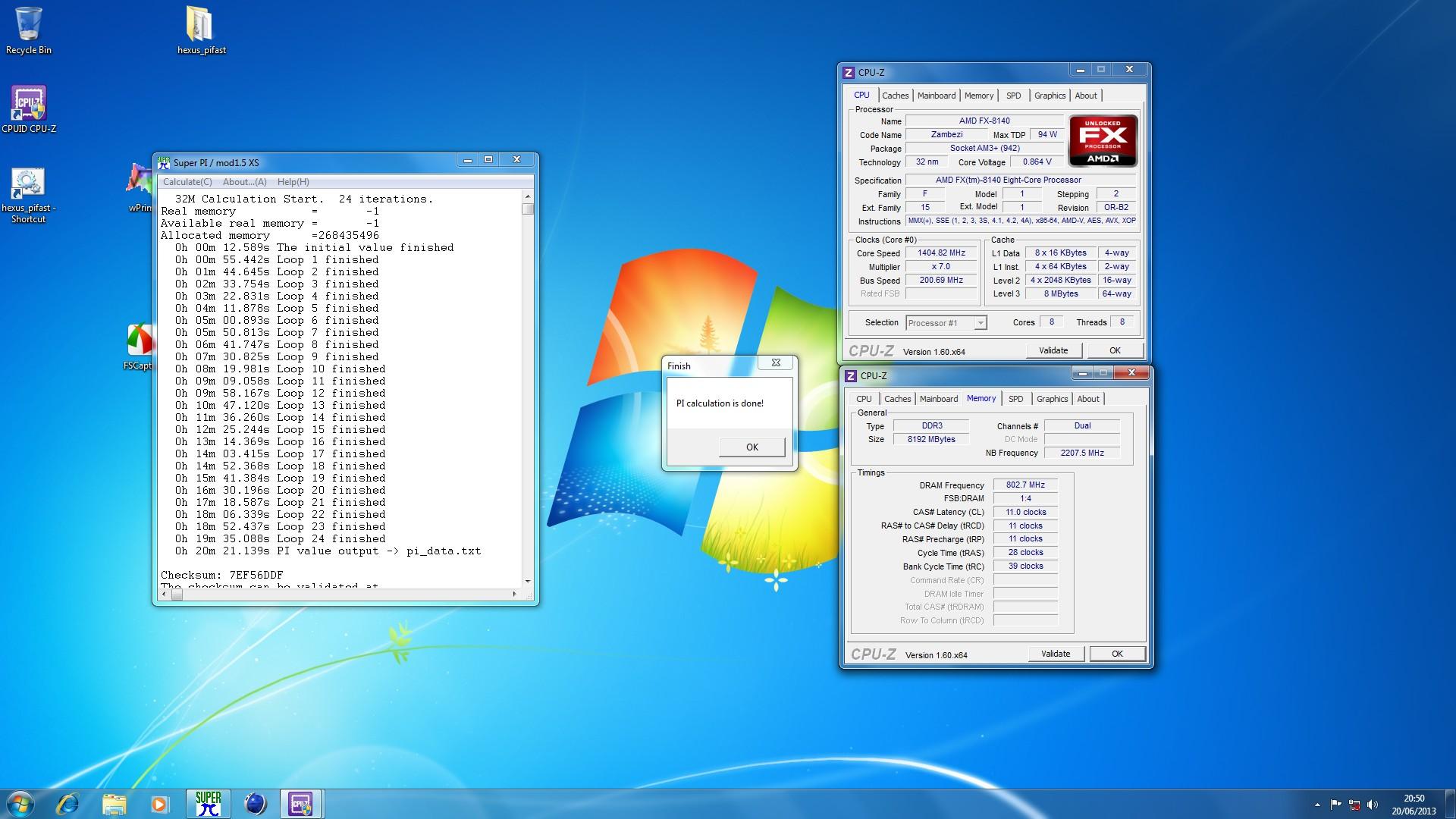Click the lower CPU-Z window title icon
1456x819 pixels.
pos(852,375)
